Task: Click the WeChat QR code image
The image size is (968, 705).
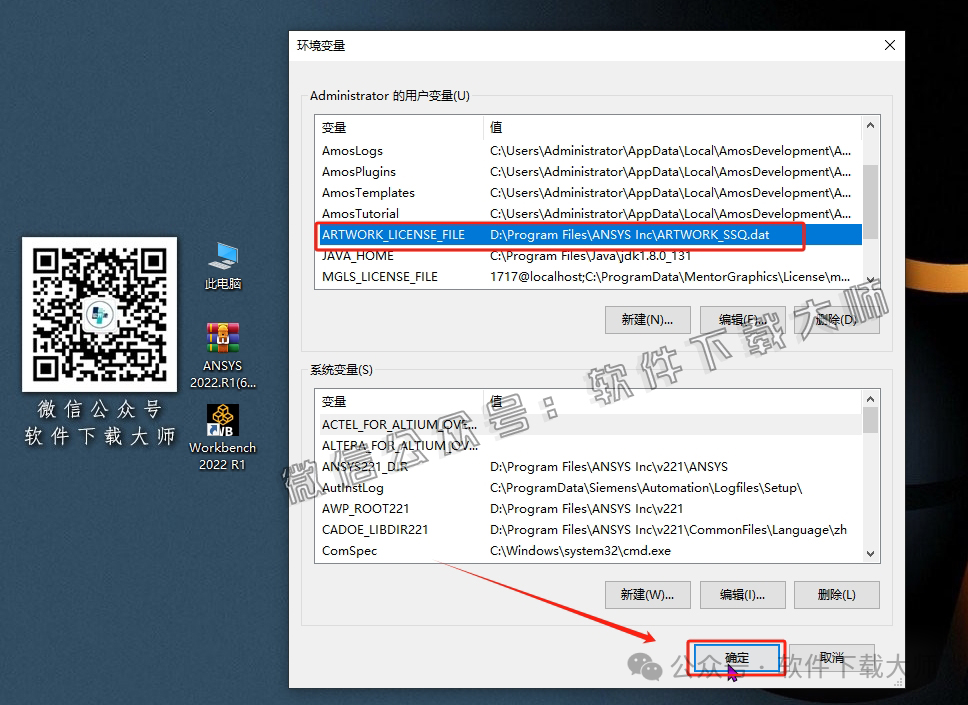Action: pyautogui.click(x=99, y=316)
